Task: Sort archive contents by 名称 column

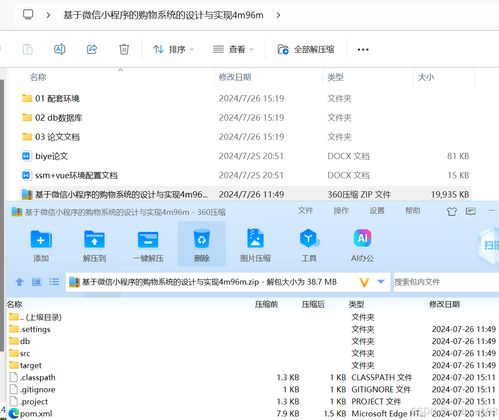Action: point(14,304)
